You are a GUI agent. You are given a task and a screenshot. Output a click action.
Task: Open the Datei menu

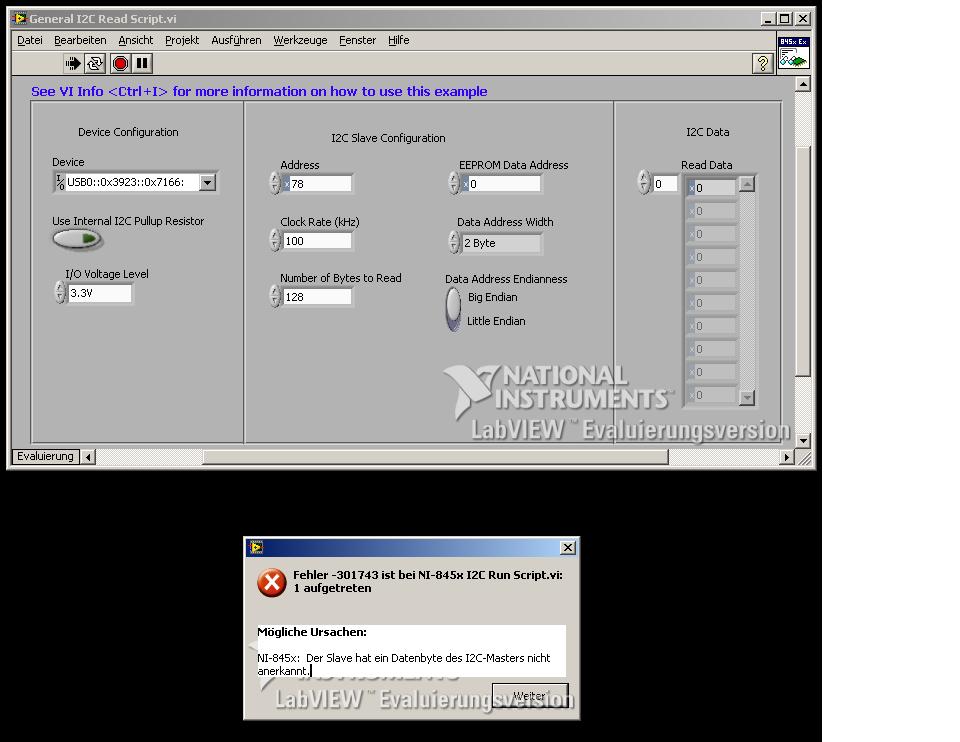click(x=30, y=40)
